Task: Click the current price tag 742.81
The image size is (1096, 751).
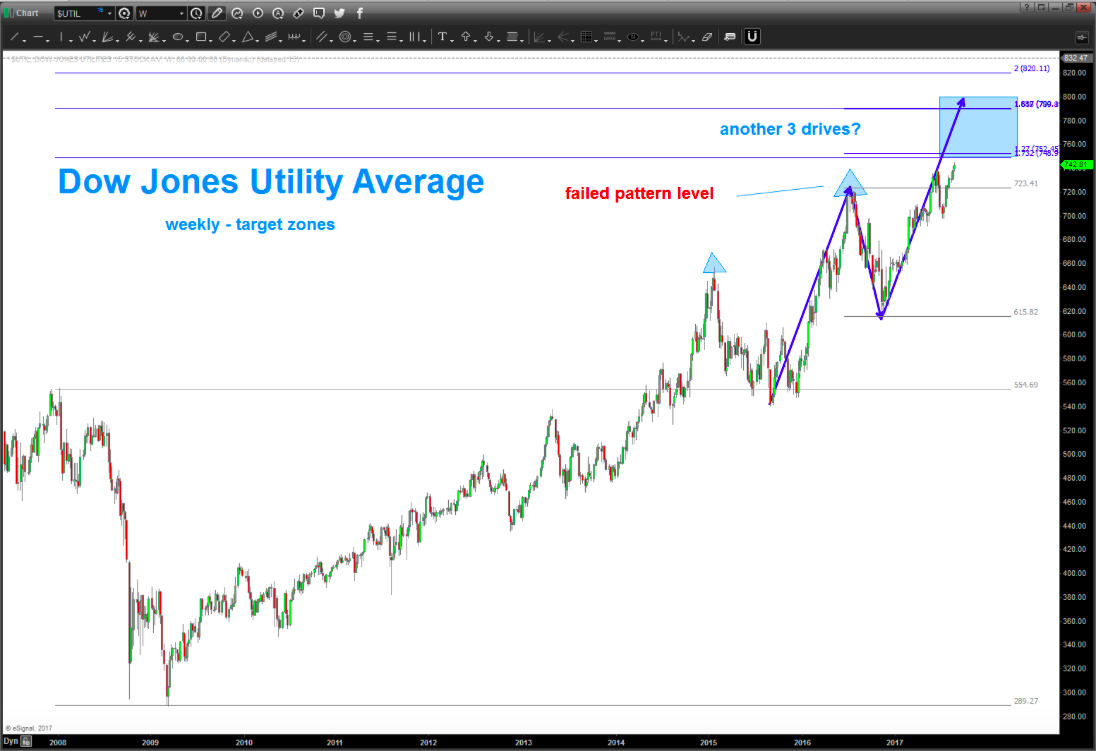Action: [1077, 165]
